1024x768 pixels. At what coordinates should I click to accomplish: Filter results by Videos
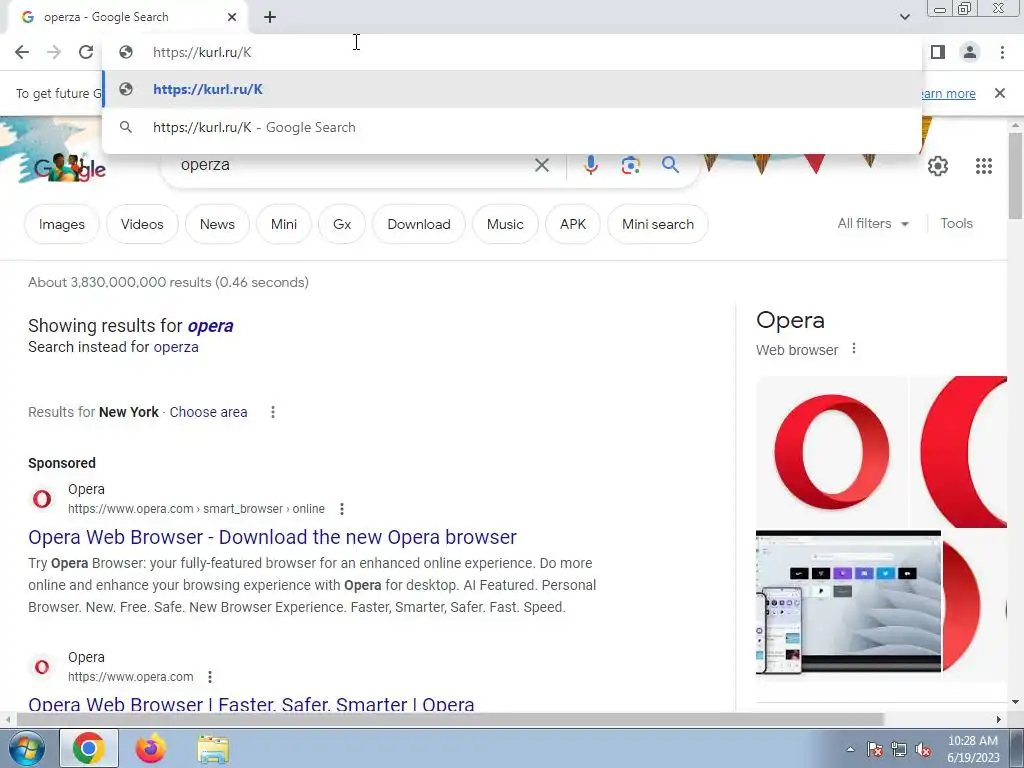(142, 224)
